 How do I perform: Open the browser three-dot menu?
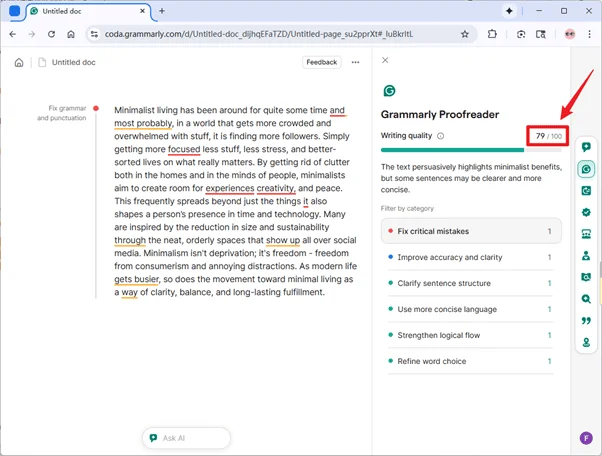[x=589, y=34]
